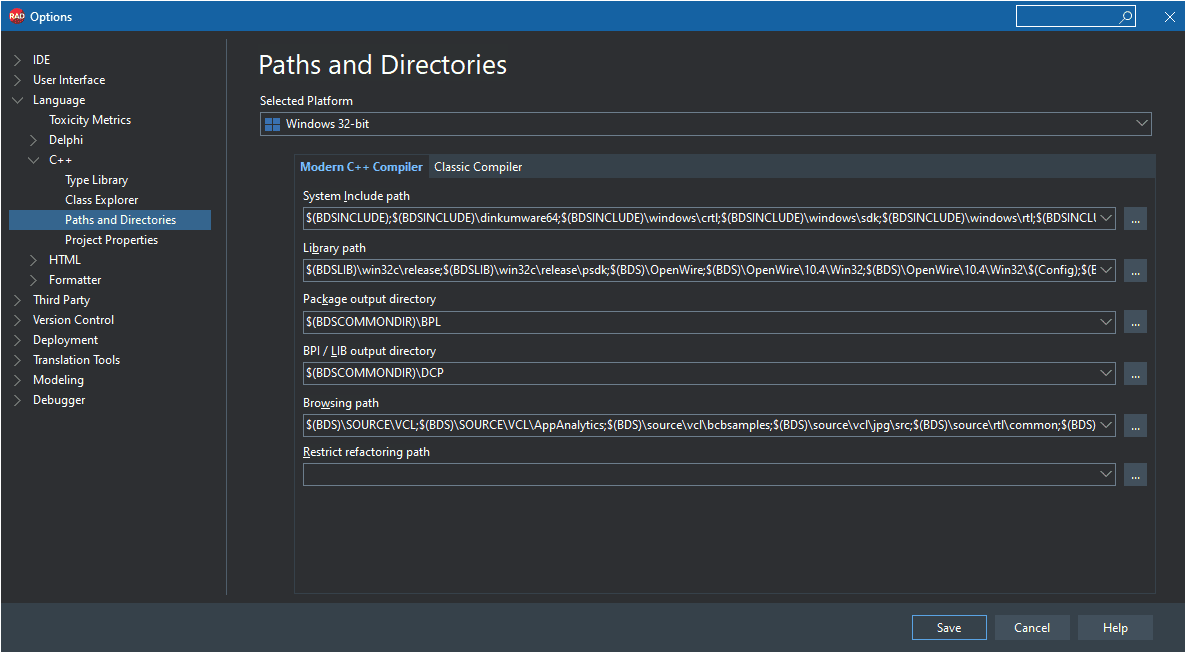Open Package output directory ellipsis button
The height and width of the screenshot is (653, 1186).
coord(1135,322)
